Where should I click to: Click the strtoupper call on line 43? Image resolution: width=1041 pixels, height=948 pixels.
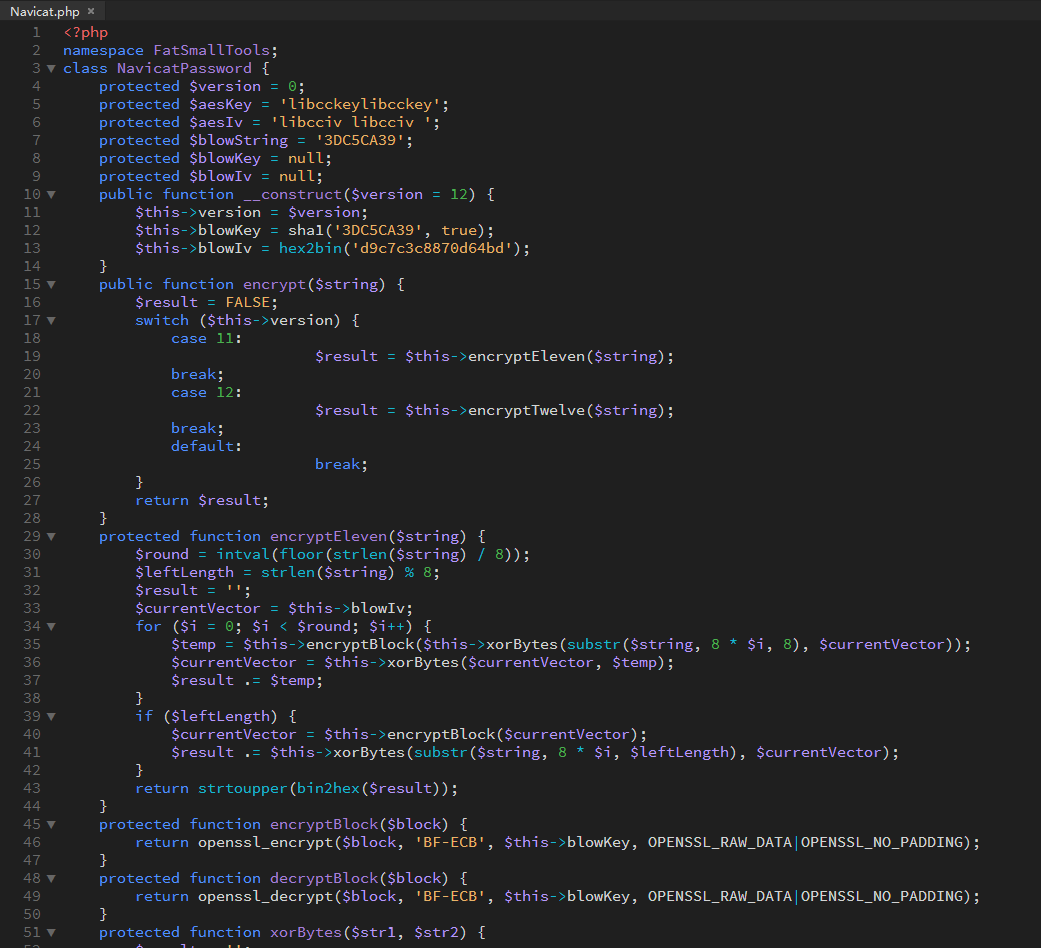(242, 788)
